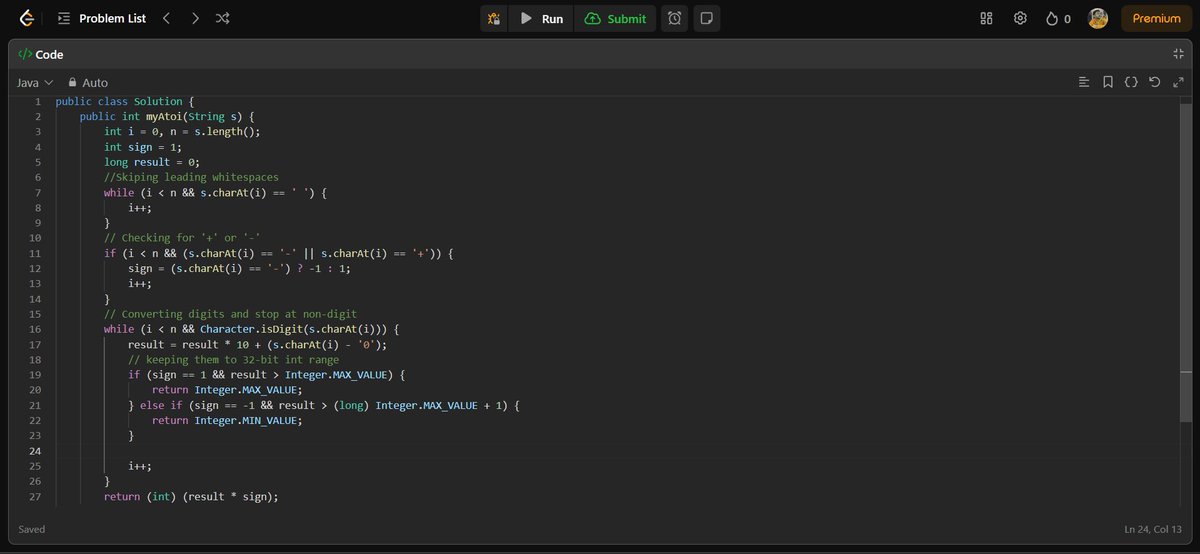Viewport: 1200px width, 554px height.
Task: Open the Problem List panel
Action: 102,18
